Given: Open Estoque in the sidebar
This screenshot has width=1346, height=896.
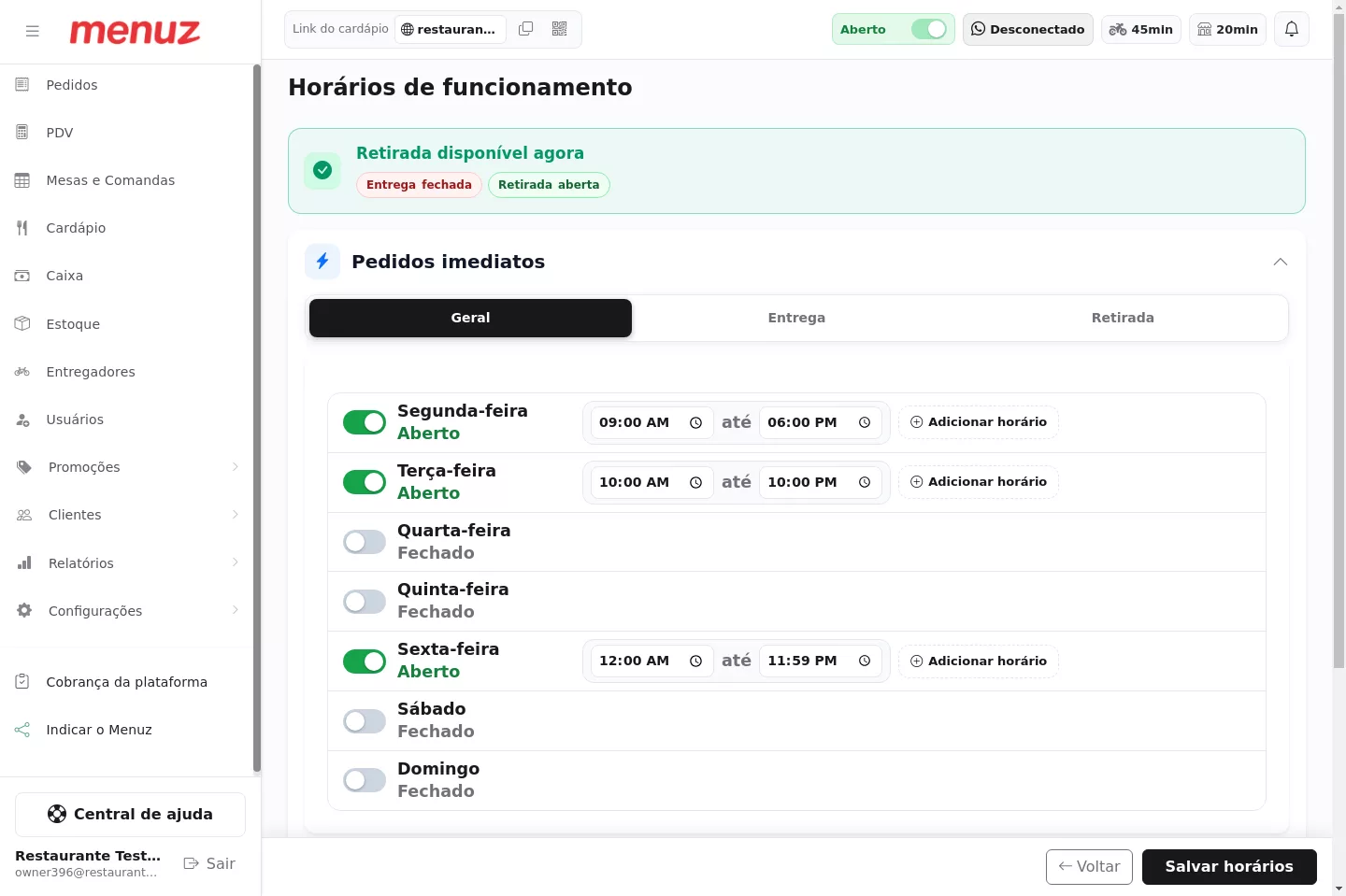Looking at the screenshot, I should [x=127, y=324].
